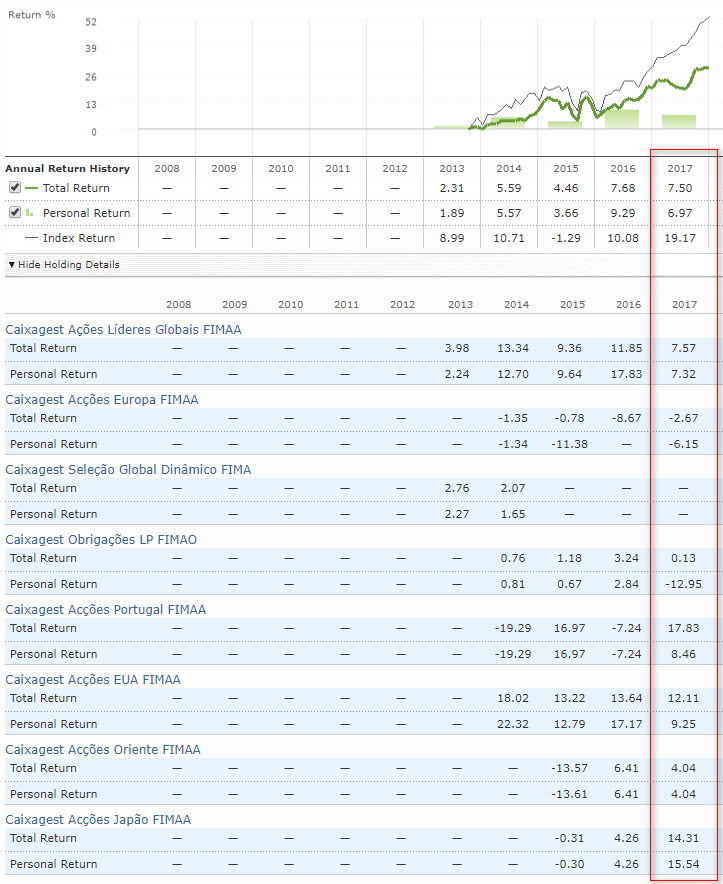Open Caixagest Ações EUA FIMAA fund

coord(93,679)
